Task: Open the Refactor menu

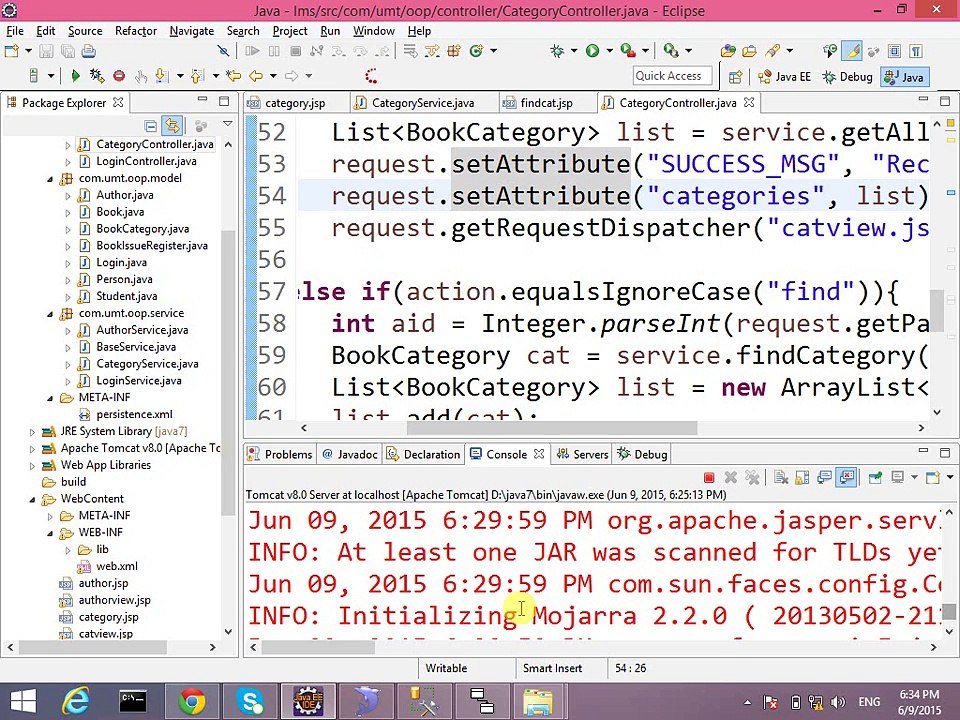Action: tap(135, 31)
